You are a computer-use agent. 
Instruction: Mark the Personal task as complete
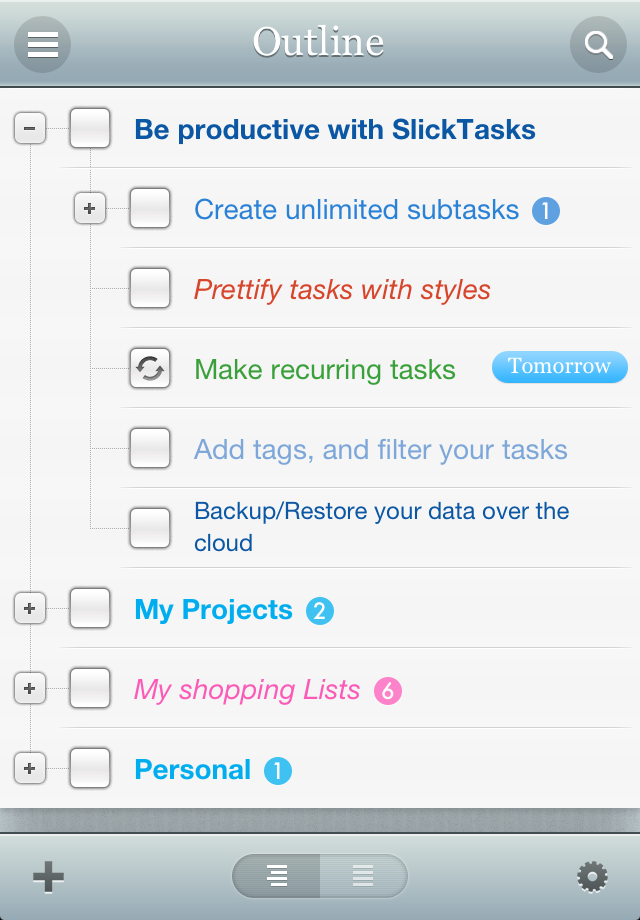(x=90, y=769)
